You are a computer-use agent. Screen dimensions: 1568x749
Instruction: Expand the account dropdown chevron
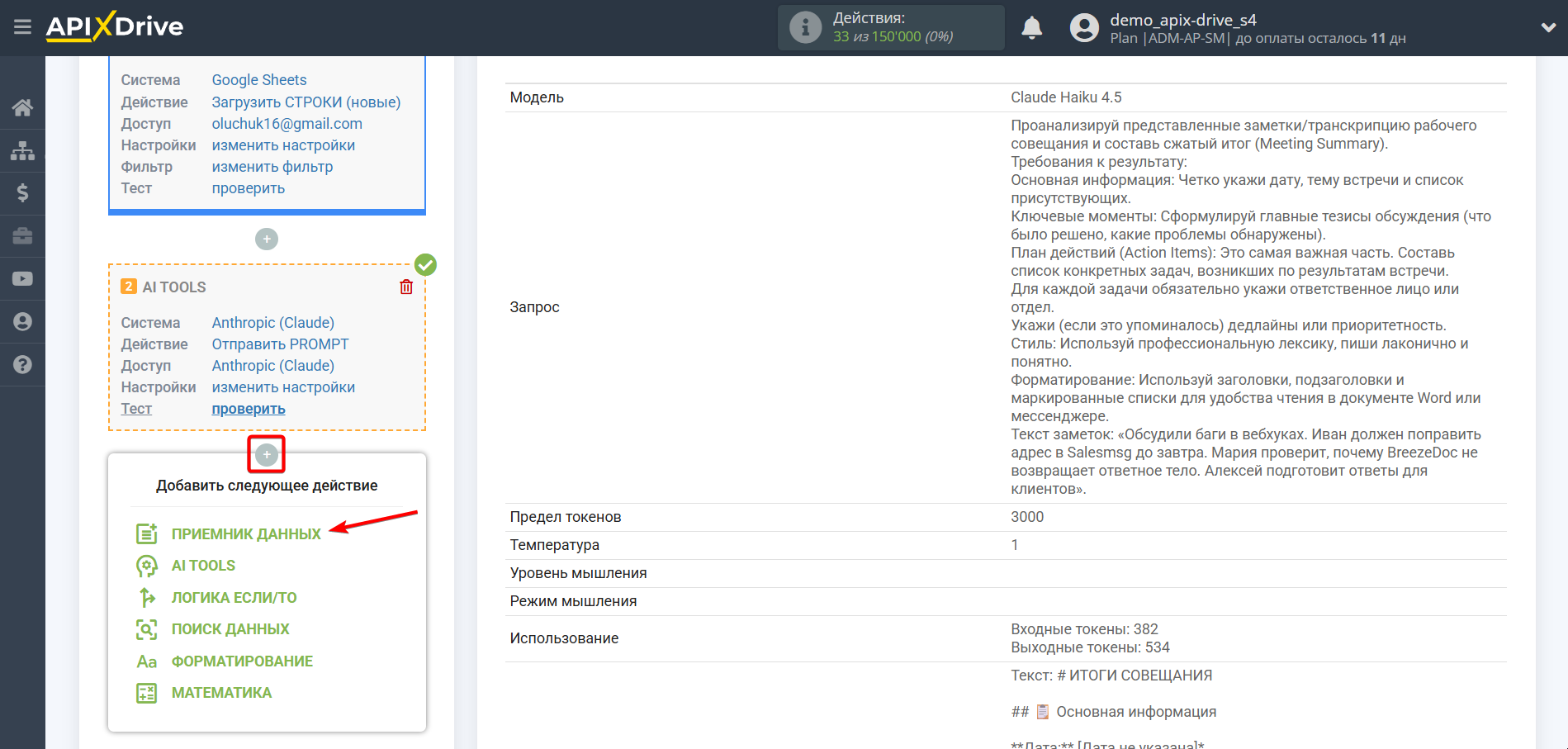coord(1548,28)
